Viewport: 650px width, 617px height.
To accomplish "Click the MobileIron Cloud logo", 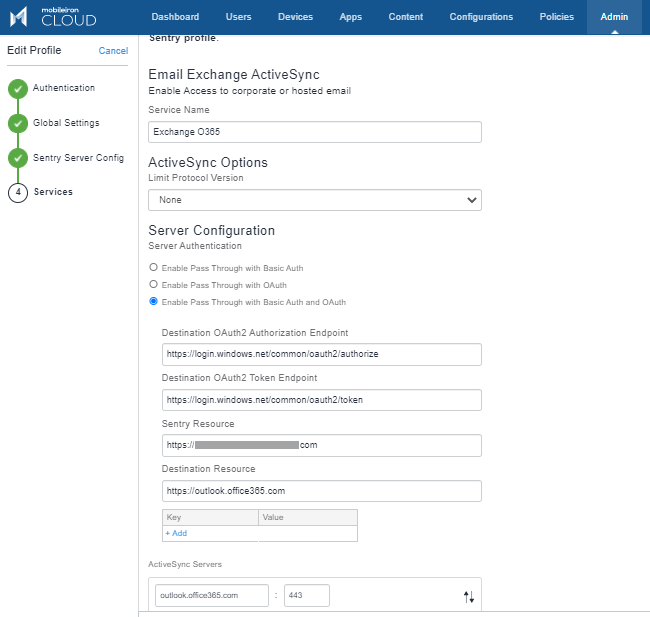I will [x=53, y=17].
